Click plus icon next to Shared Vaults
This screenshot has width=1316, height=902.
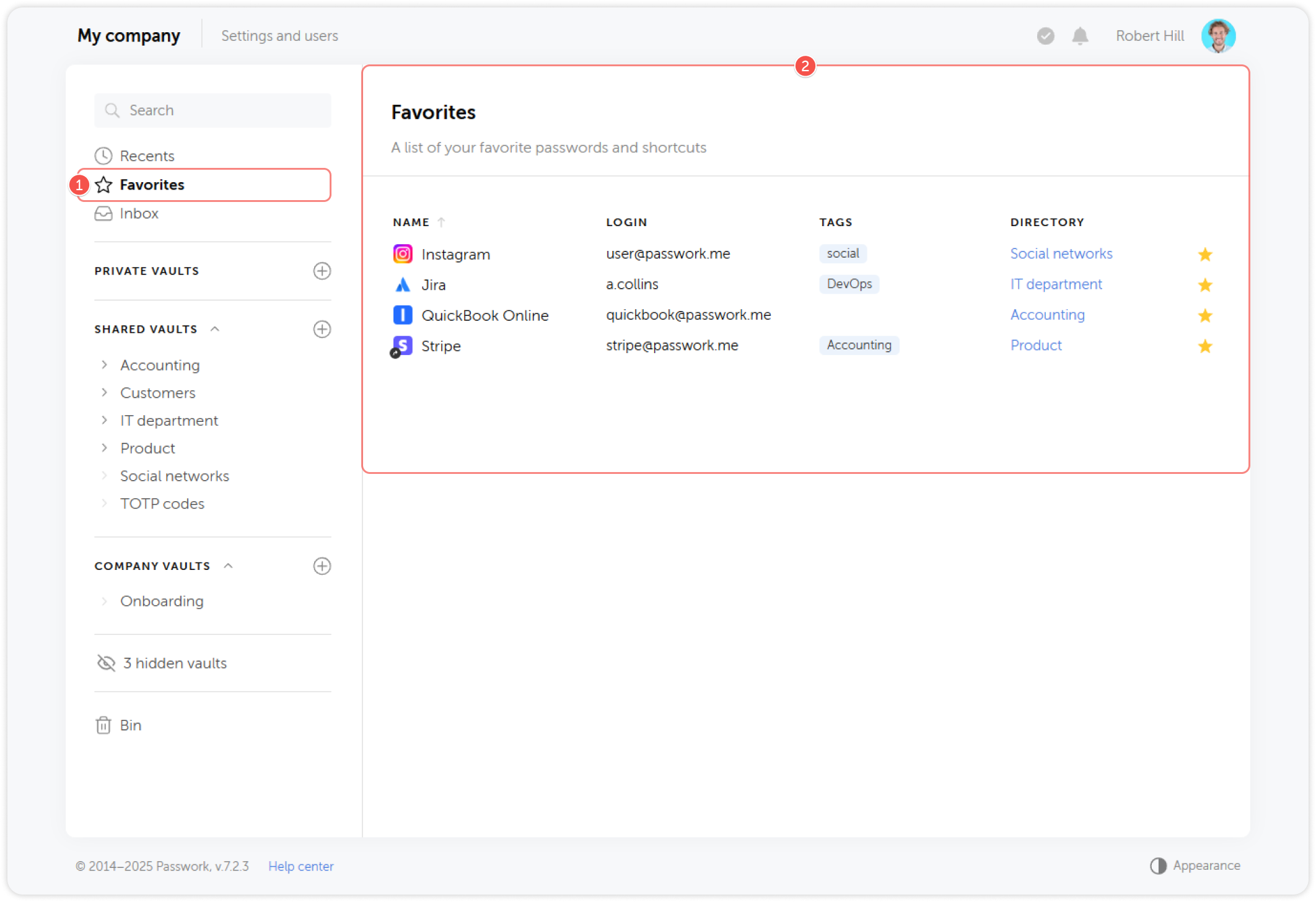322,329
